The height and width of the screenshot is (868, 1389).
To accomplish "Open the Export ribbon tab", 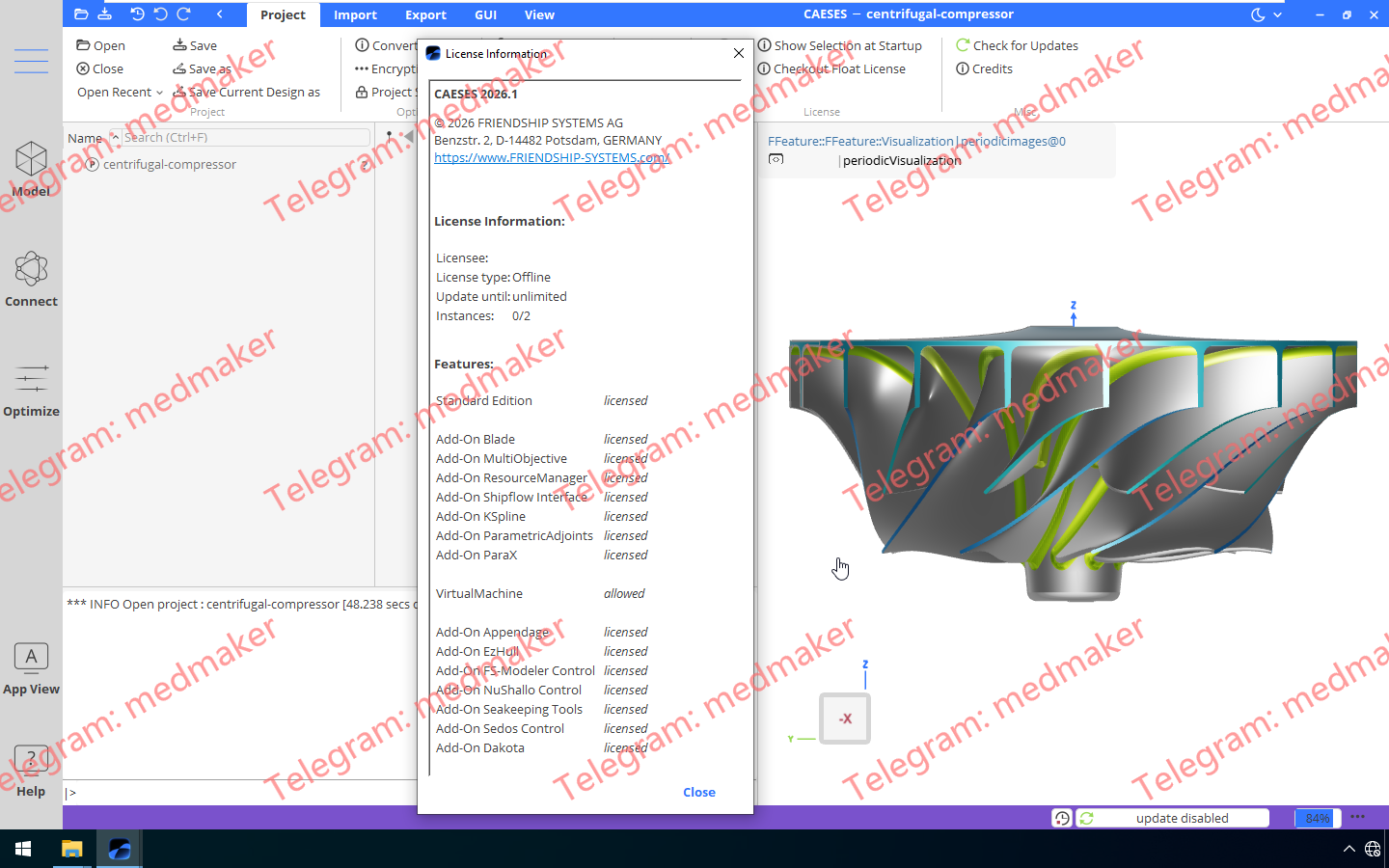I will 425,14.
